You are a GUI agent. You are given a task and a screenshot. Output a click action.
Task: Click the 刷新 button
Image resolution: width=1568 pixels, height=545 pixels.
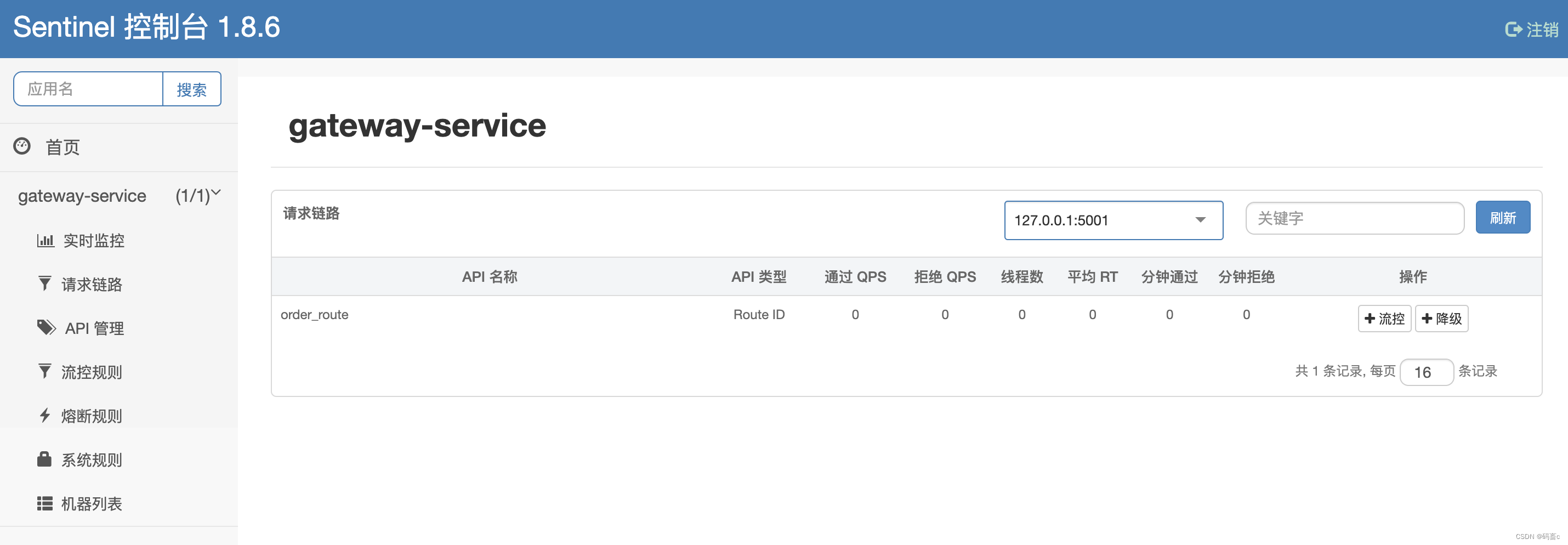click(1502, 217)
